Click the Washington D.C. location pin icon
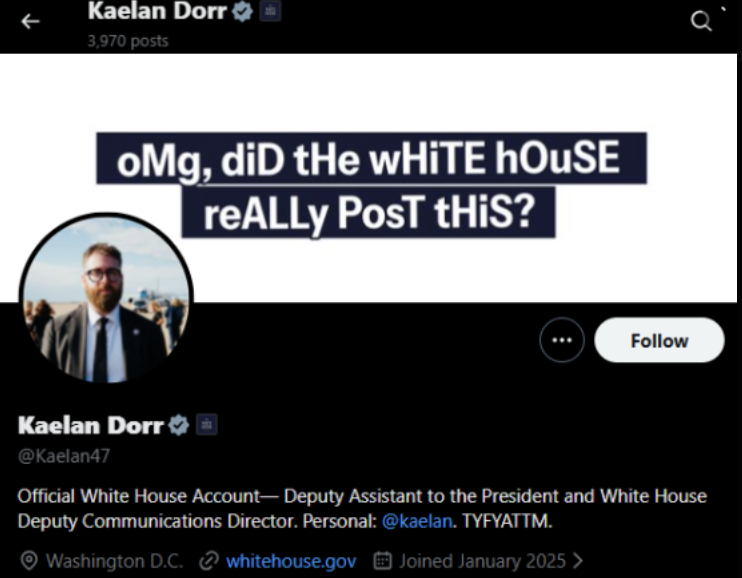Image resolution: width=742 pixels, height=578 pixels. coord(29,561)
